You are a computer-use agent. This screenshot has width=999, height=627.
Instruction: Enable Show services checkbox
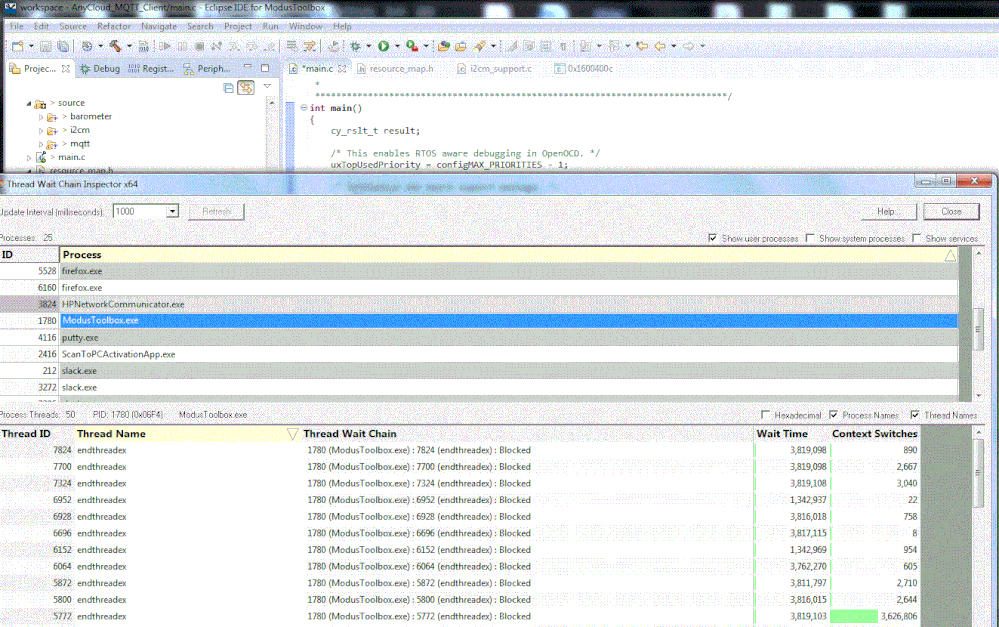point(916,238)
